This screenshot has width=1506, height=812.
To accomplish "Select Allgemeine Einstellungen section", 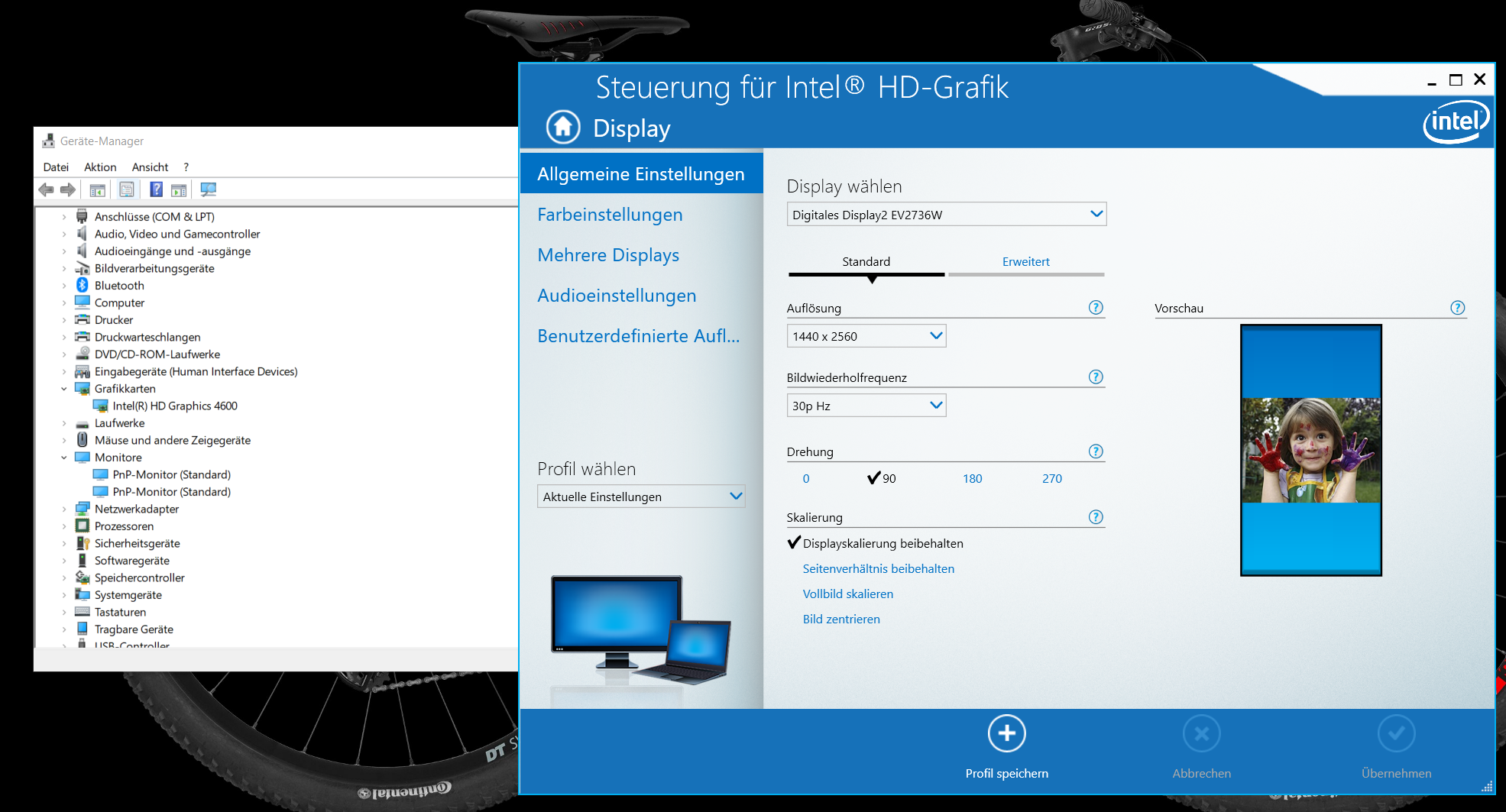I will [641, 173].
